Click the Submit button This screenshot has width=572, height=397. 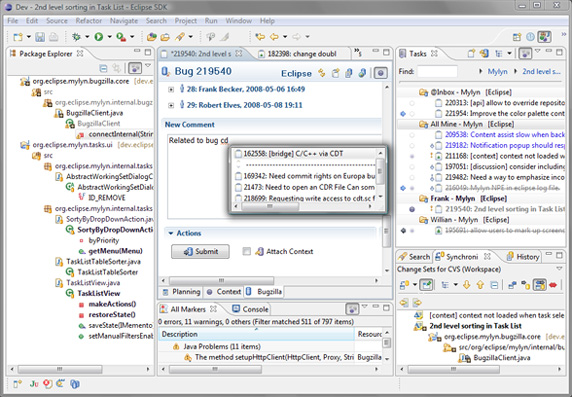pyautogui.click(x=200, y=251)
